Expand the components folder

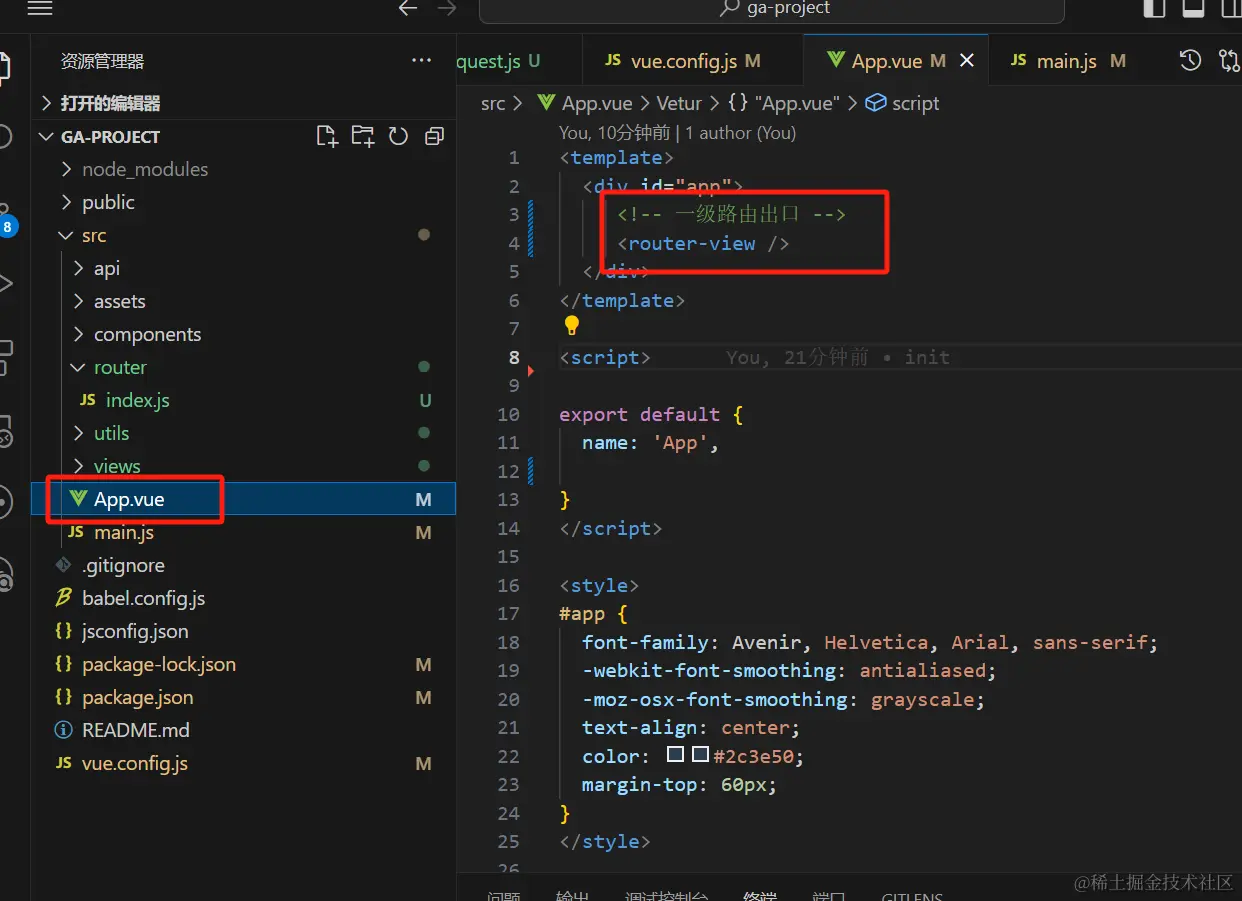(x=147, y=334)
